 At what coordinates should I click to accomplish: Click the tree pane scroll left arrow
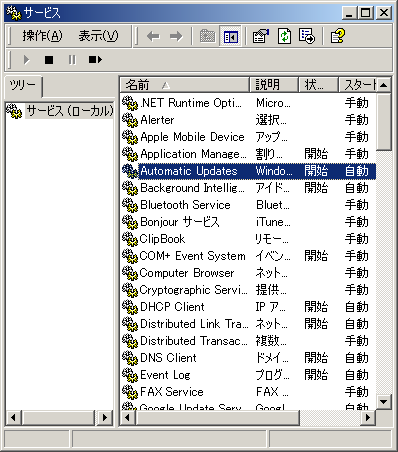click(x=13, y=417)
